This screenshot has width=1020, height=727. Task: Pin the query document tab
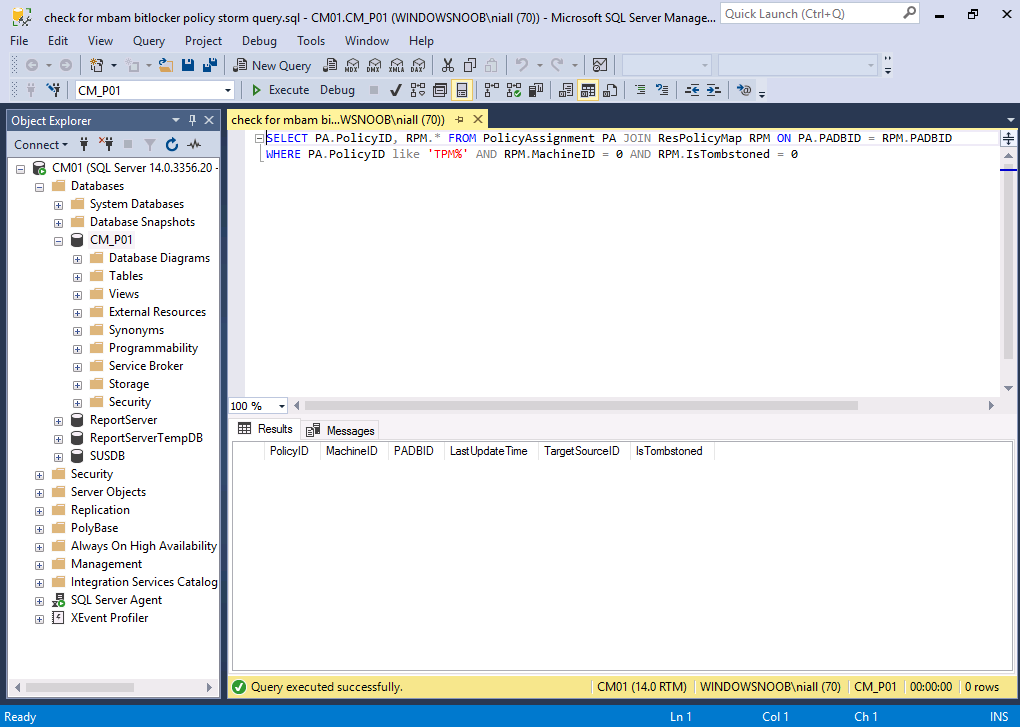pos(459,120)
